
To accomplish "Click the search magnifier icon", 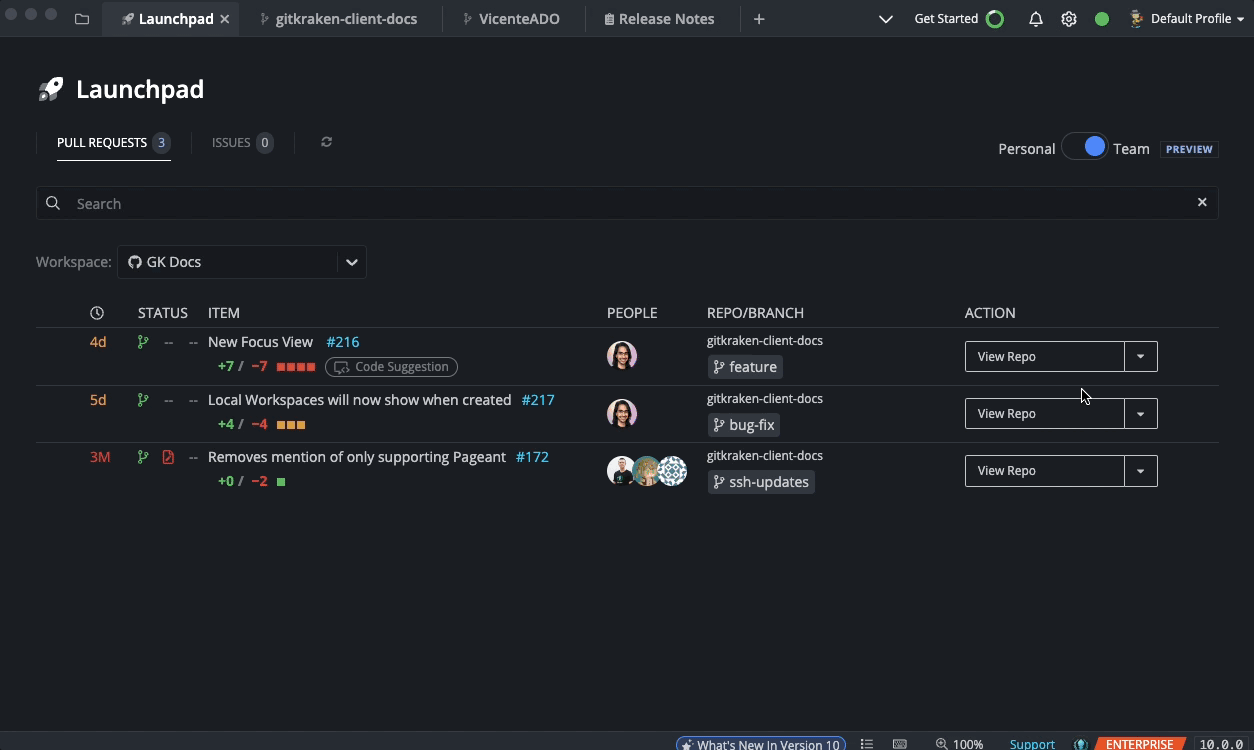I will 53,203.
